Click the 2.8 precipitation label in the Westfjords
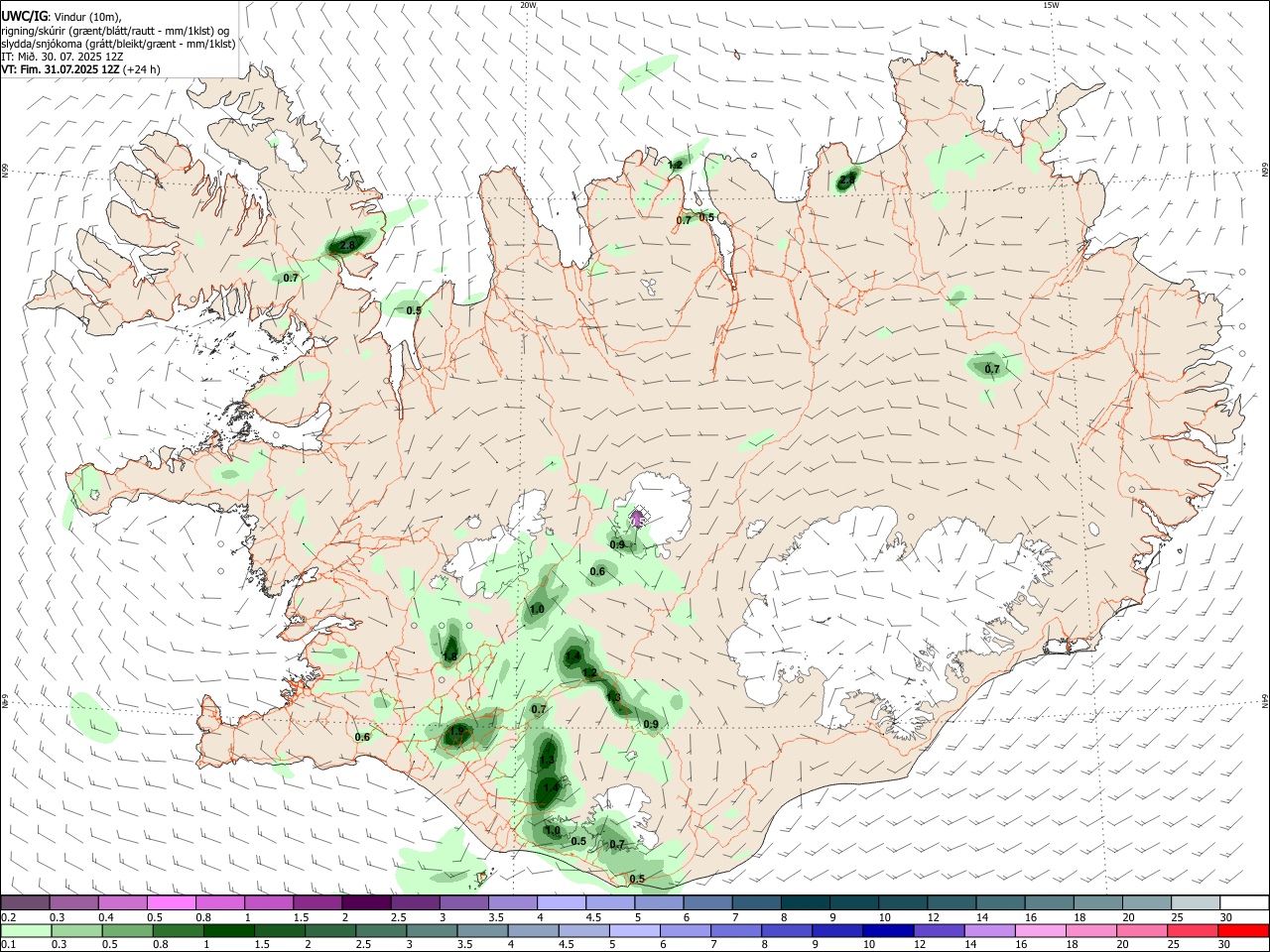 pos(347,245)
